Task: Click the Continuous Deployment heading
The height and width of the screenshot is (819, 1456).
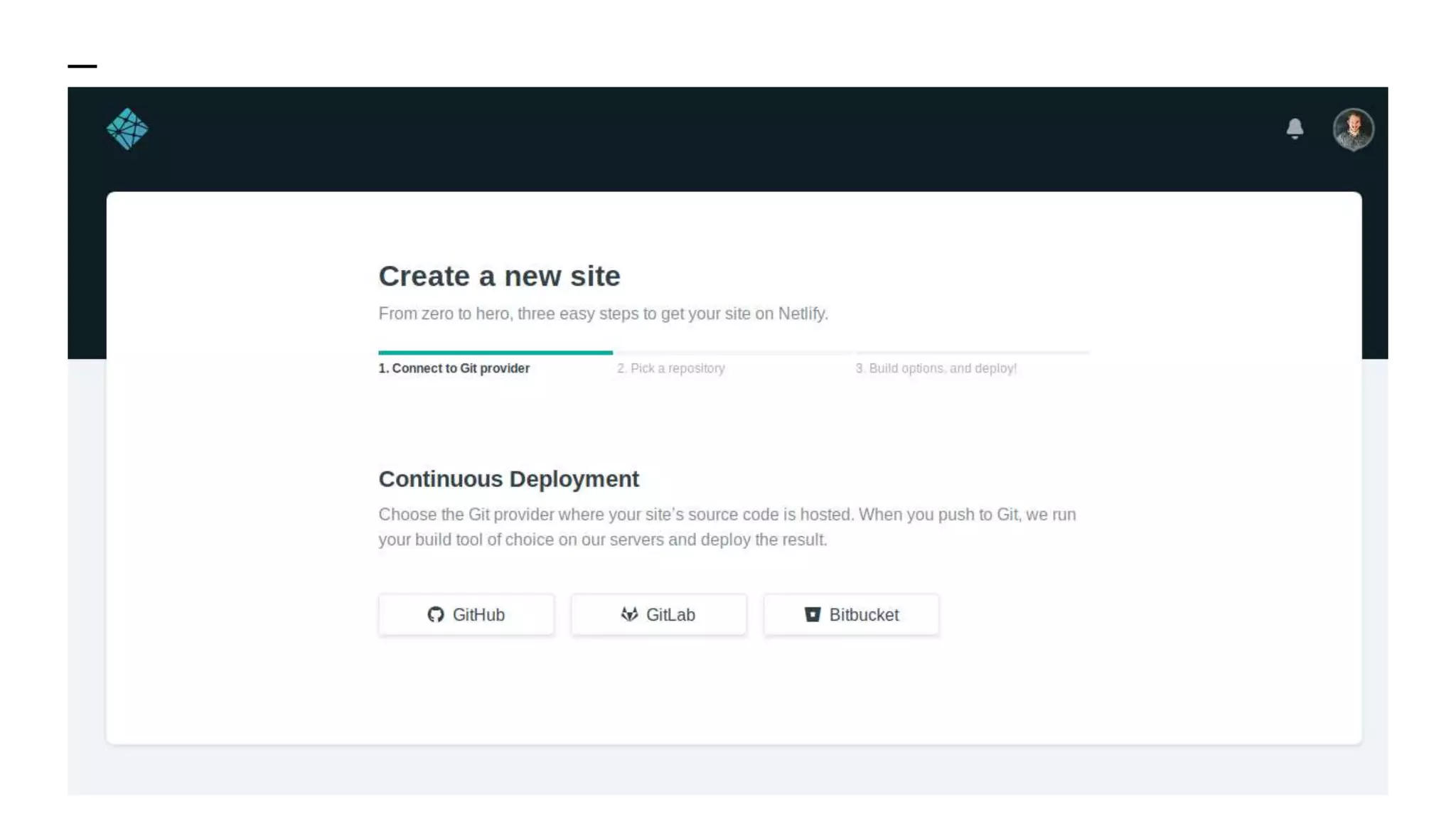Action: (x=509, y=479)
